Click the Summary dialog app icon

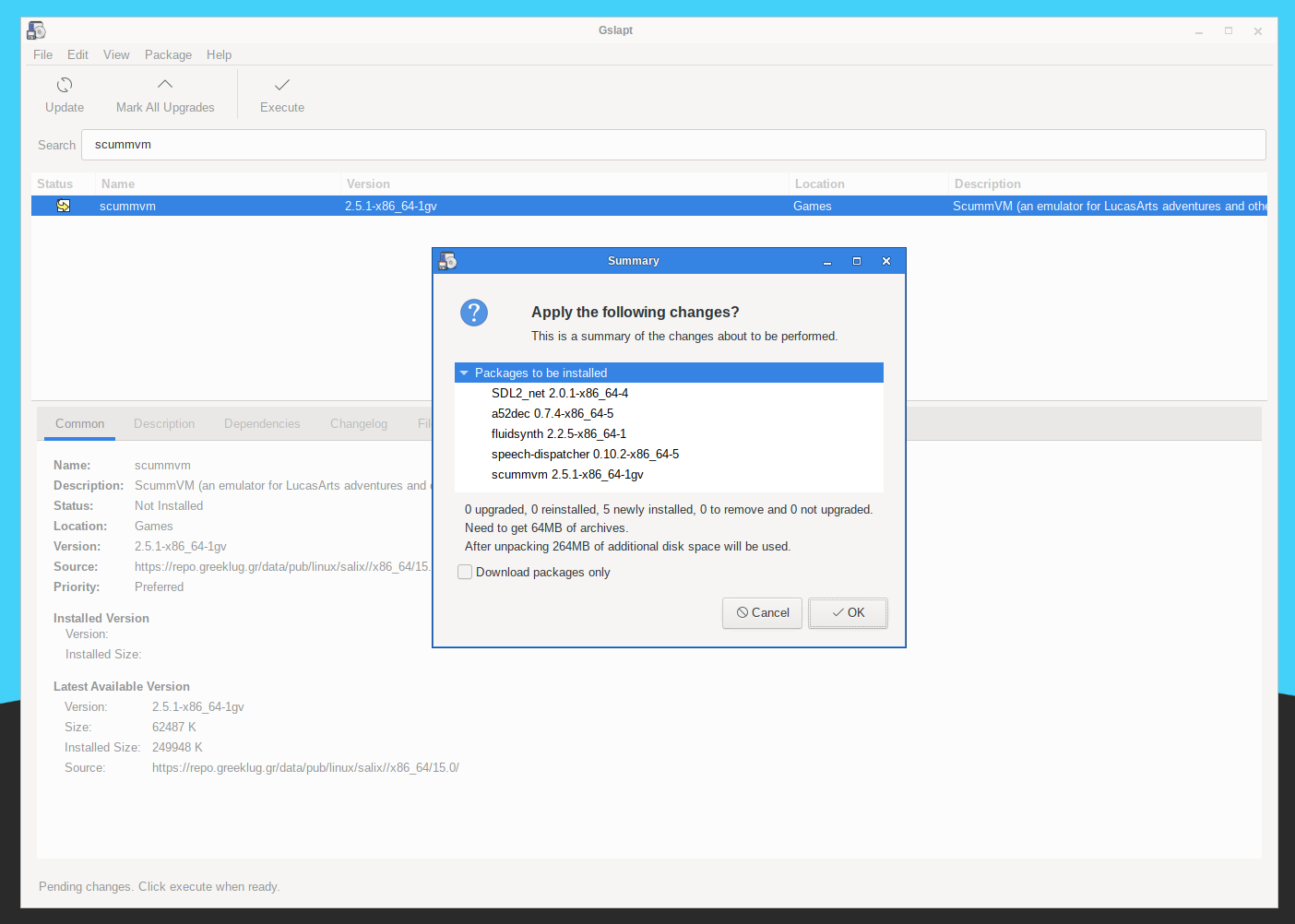[448, 261]
